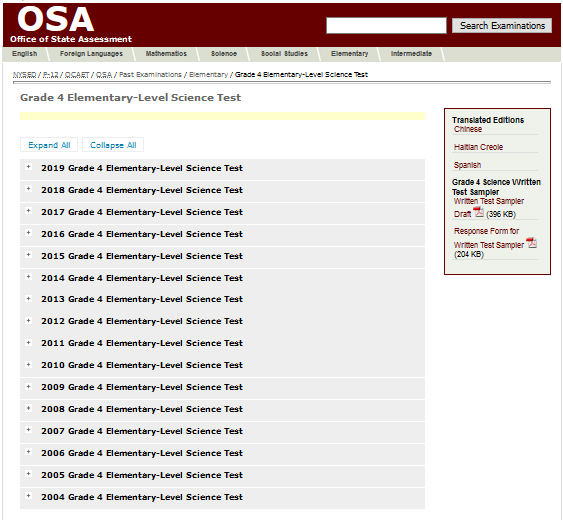This screenshot has height=520, width=563.
Task: Expand the 2011 Grade 4 Science Test plus icon
Action: 28,342
